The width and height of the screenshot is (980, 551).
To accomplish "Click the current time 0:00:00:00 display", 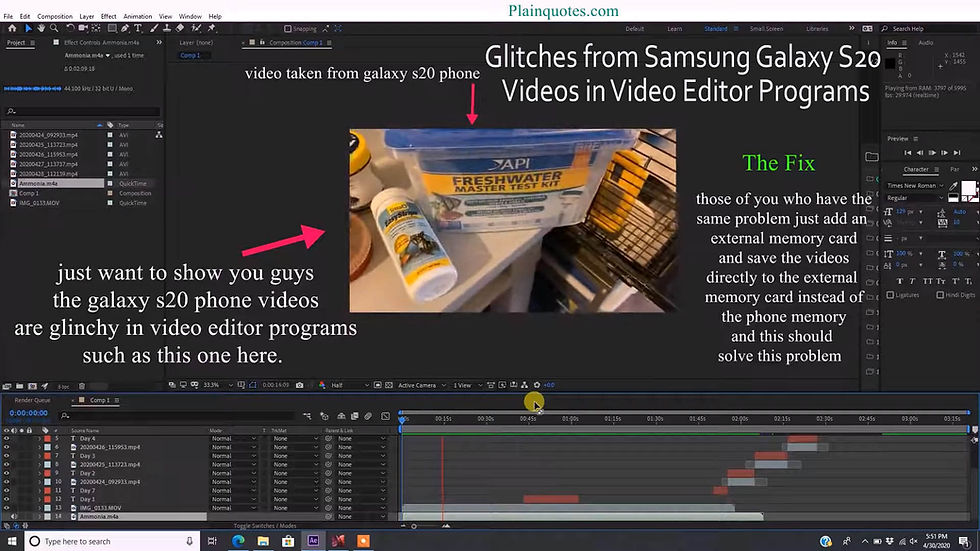I will [29, 413].
